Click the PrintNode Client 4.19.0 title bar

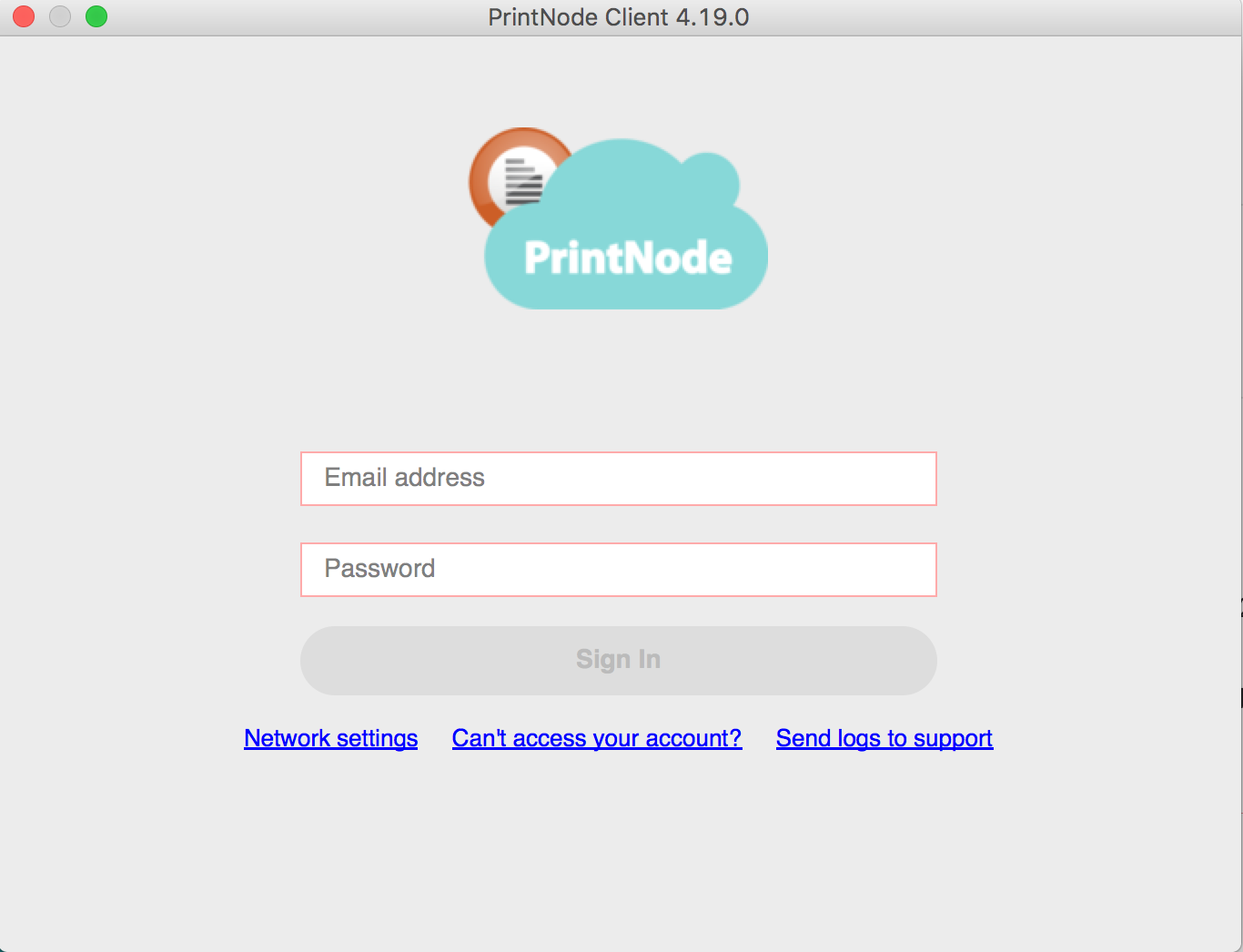(619, 17)
